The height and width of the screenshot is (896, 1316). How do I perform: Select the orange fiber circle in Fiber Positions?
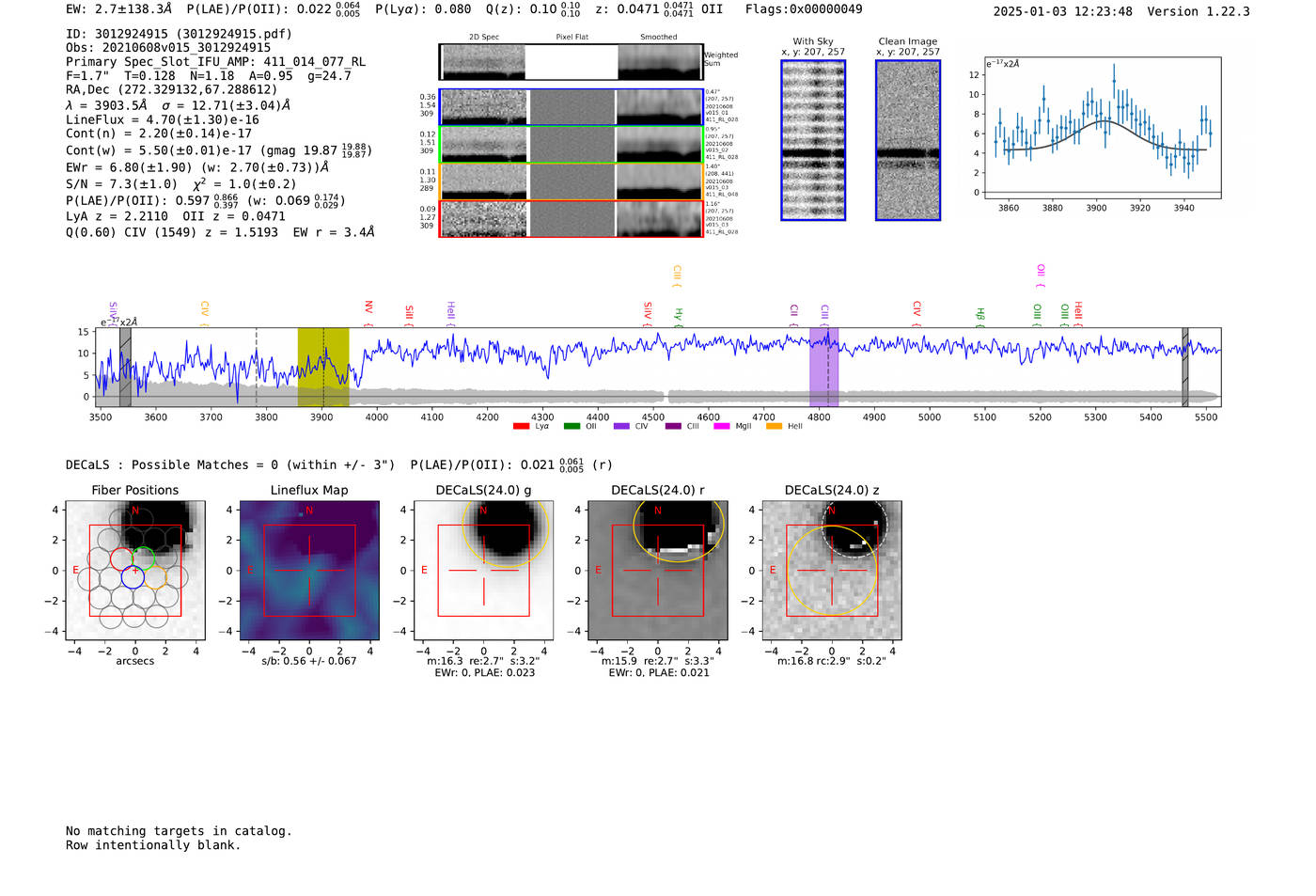click(x=154, y=577)
